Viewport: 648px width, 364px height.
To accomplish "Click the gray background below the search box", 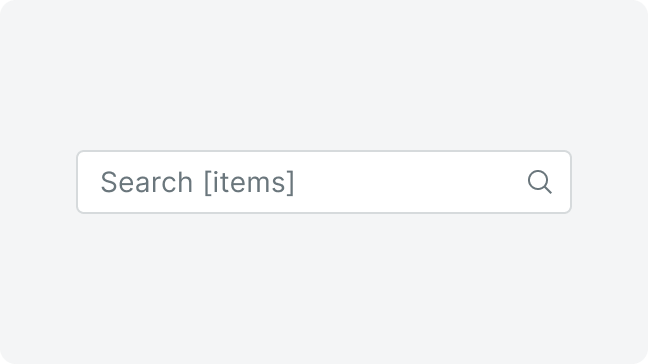I will [324, 289].
